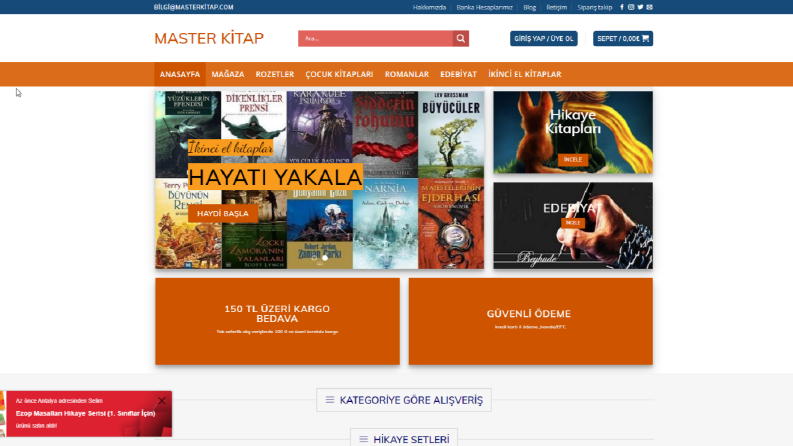Viewport: 793px width, 446px height.
Task: Open the Blog link in top bar
Action: [530, 7]
